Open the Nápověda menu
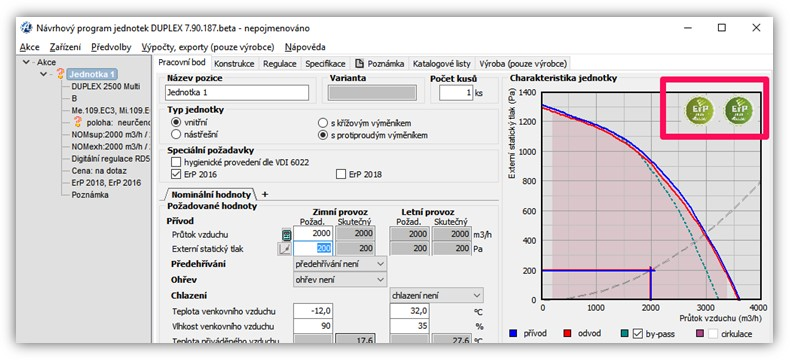790x360 pixels. [305, 47]
